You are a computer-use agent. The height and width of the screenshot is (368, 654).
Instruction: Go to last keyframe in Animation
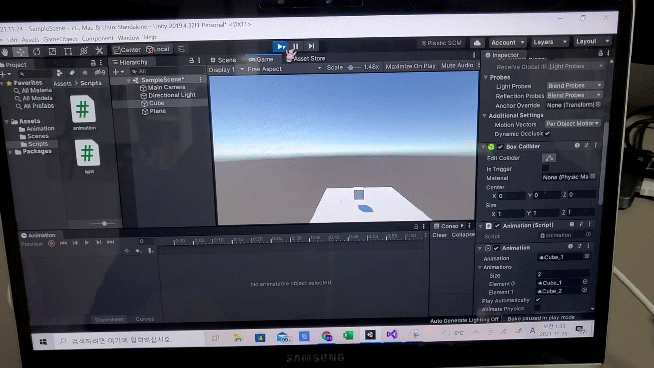point(111,242)
